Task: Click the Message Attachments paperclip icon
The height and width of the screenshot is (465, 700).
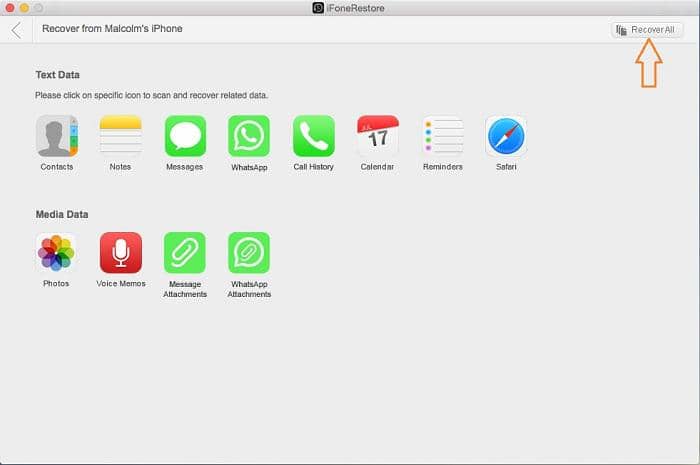Action: click(x=185, y=253)
